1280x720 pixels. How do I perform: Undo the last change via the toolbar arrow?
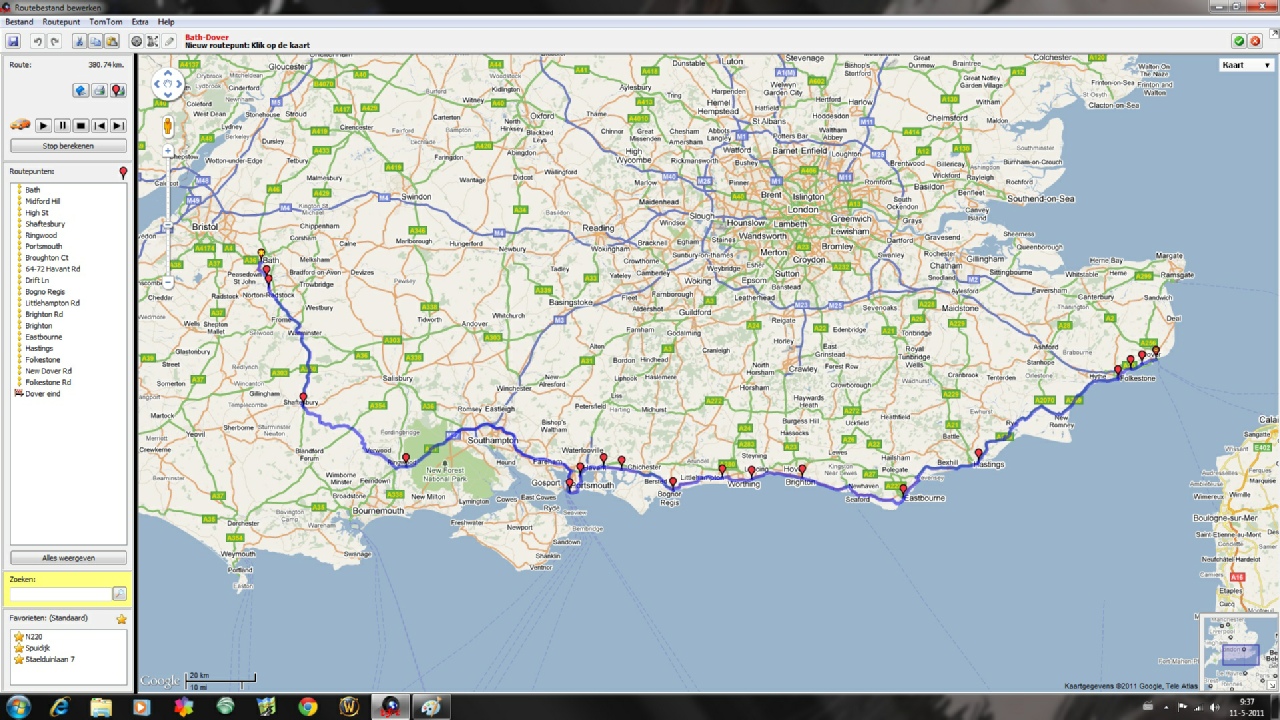point(37,41)
